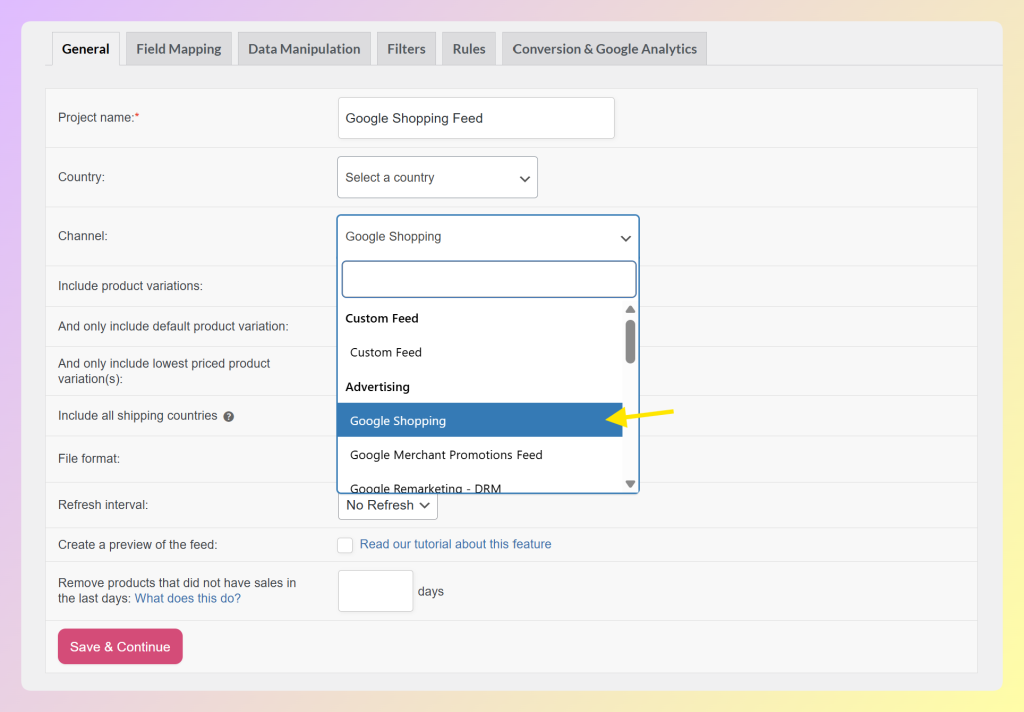Click the bold Custom Feed group heading
Screen dimensions: 1024x712
coord(382,318)
